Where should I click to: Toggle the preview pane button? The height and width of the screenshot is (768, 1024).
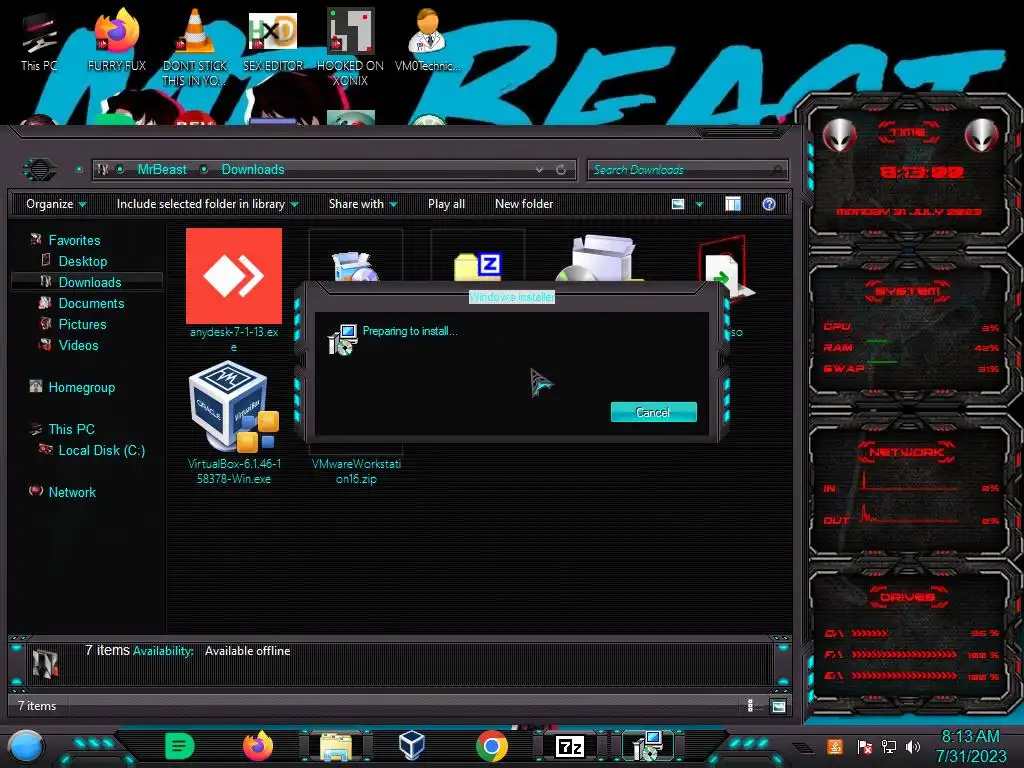click(733, 204)
